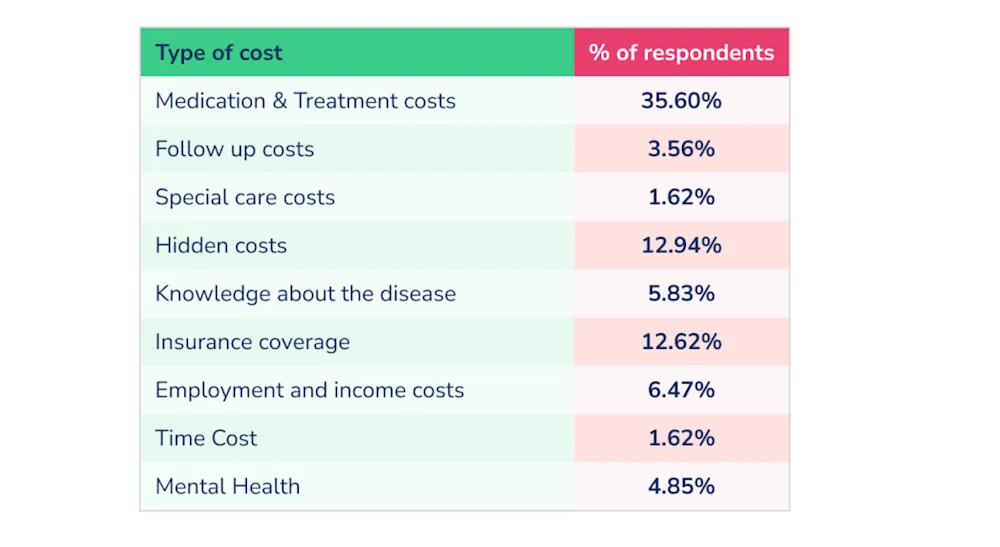Viewport: 1000px width, 547px height.
Task: Click the 35.60% value cell
Action: coord(681,101)
